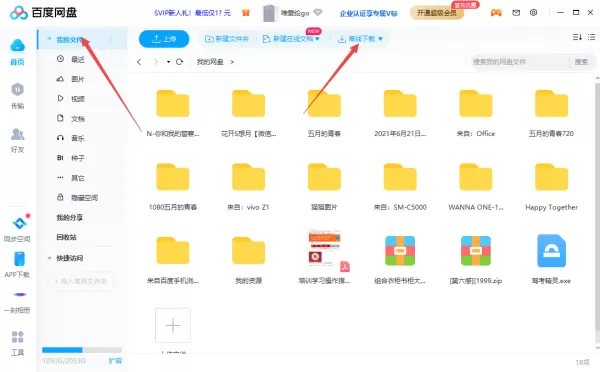Viewport: 600px width, 372px height.
Task: Click the gift box icon in title bar
Action: click(246, 13)
